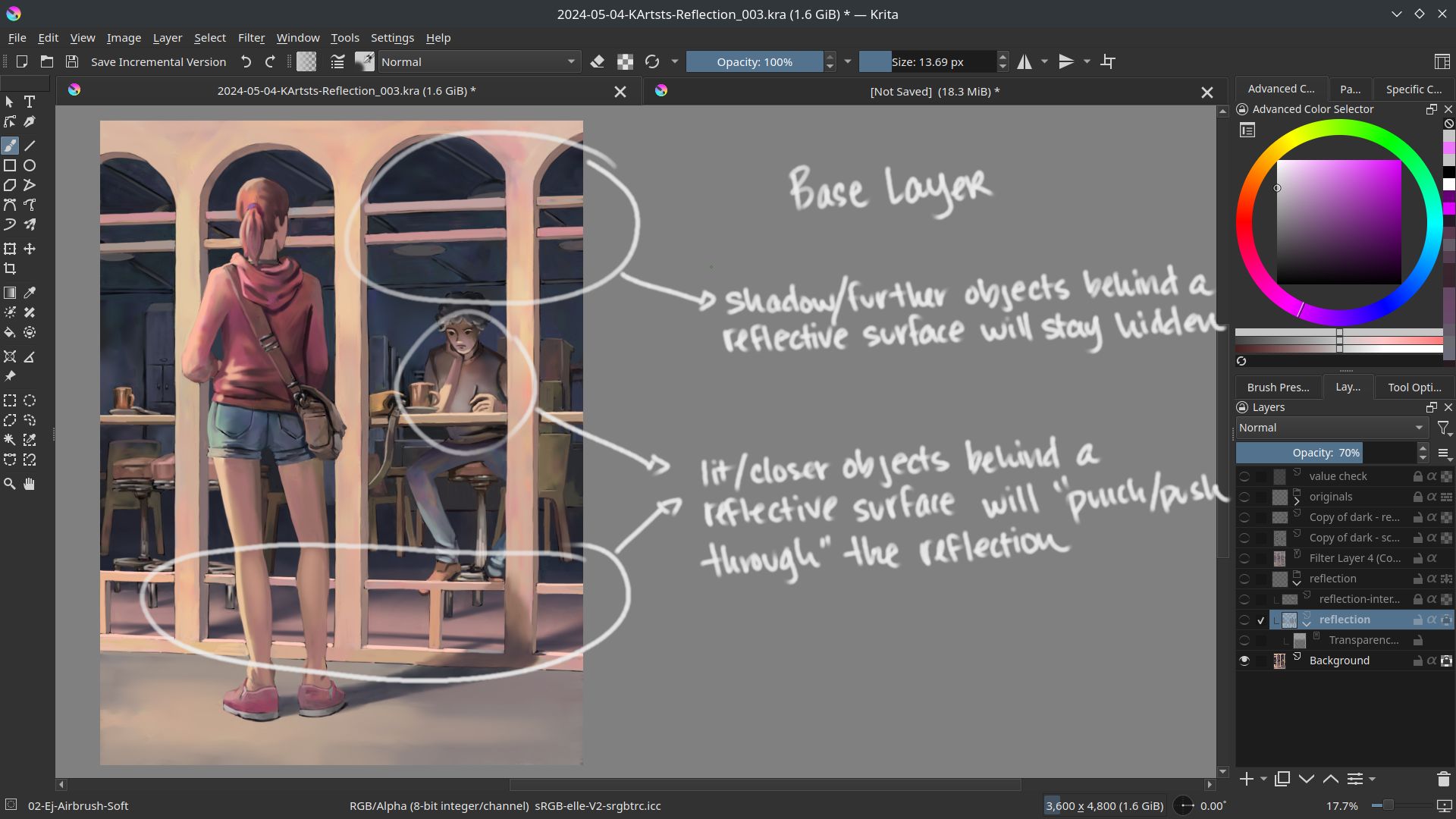The width and height of the screenshot is (1456, 819).
Task: Select the Elliptical selection tool
Action: tap(30, 400)
